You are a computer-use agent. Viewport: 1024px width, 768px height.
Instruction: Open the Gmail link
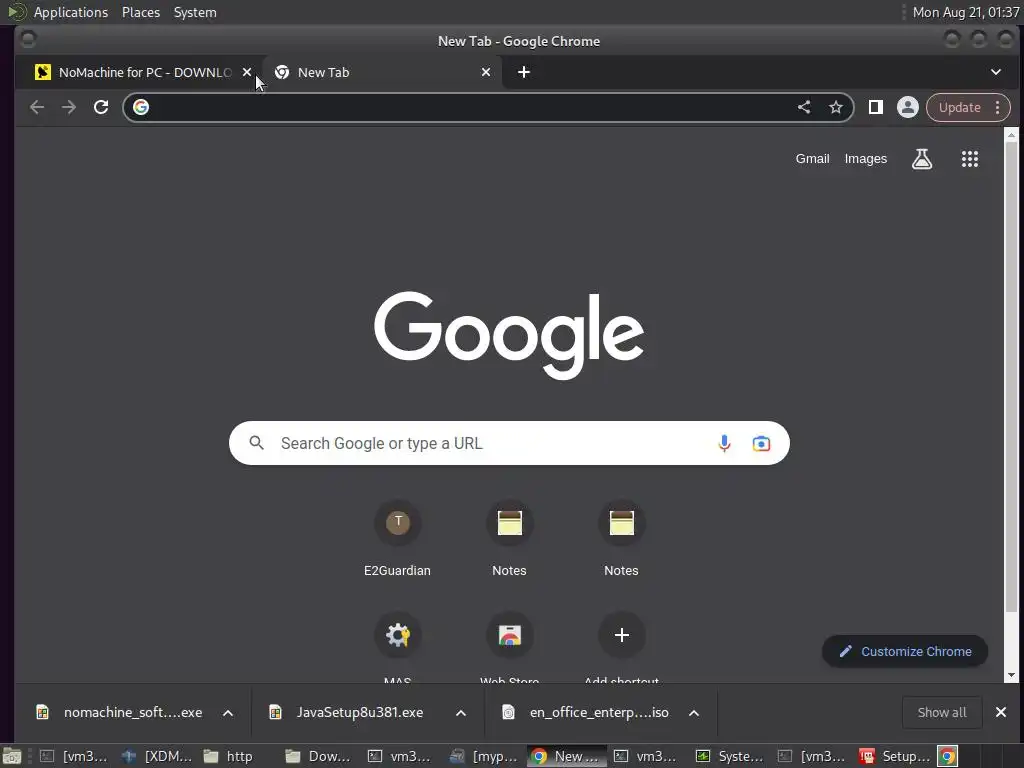812,159
